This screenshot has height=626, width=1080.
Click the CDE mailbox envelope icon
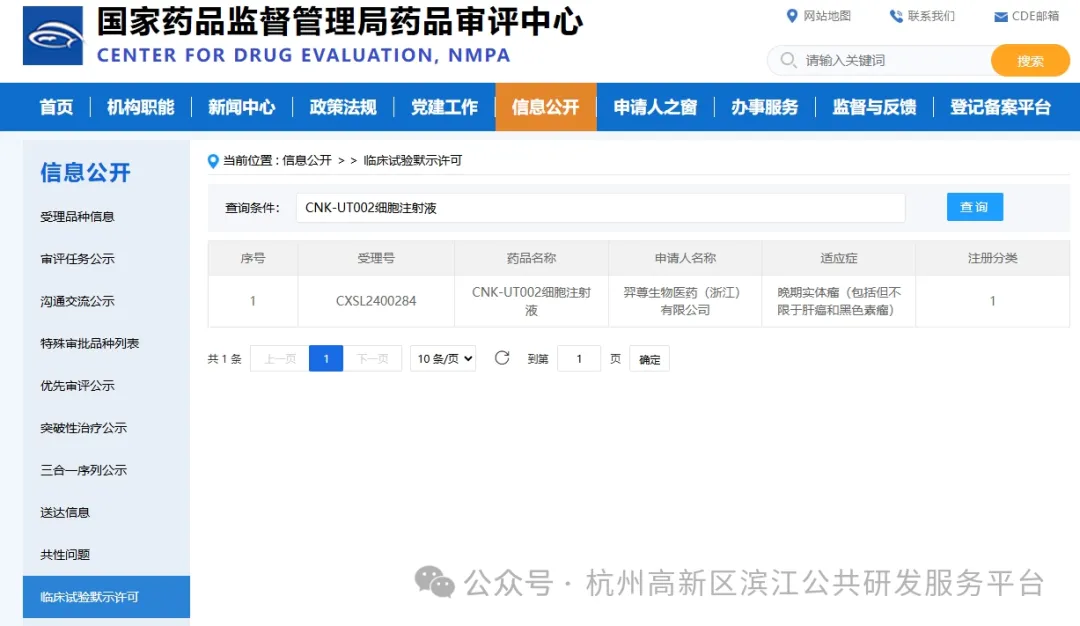[1000, 17]
